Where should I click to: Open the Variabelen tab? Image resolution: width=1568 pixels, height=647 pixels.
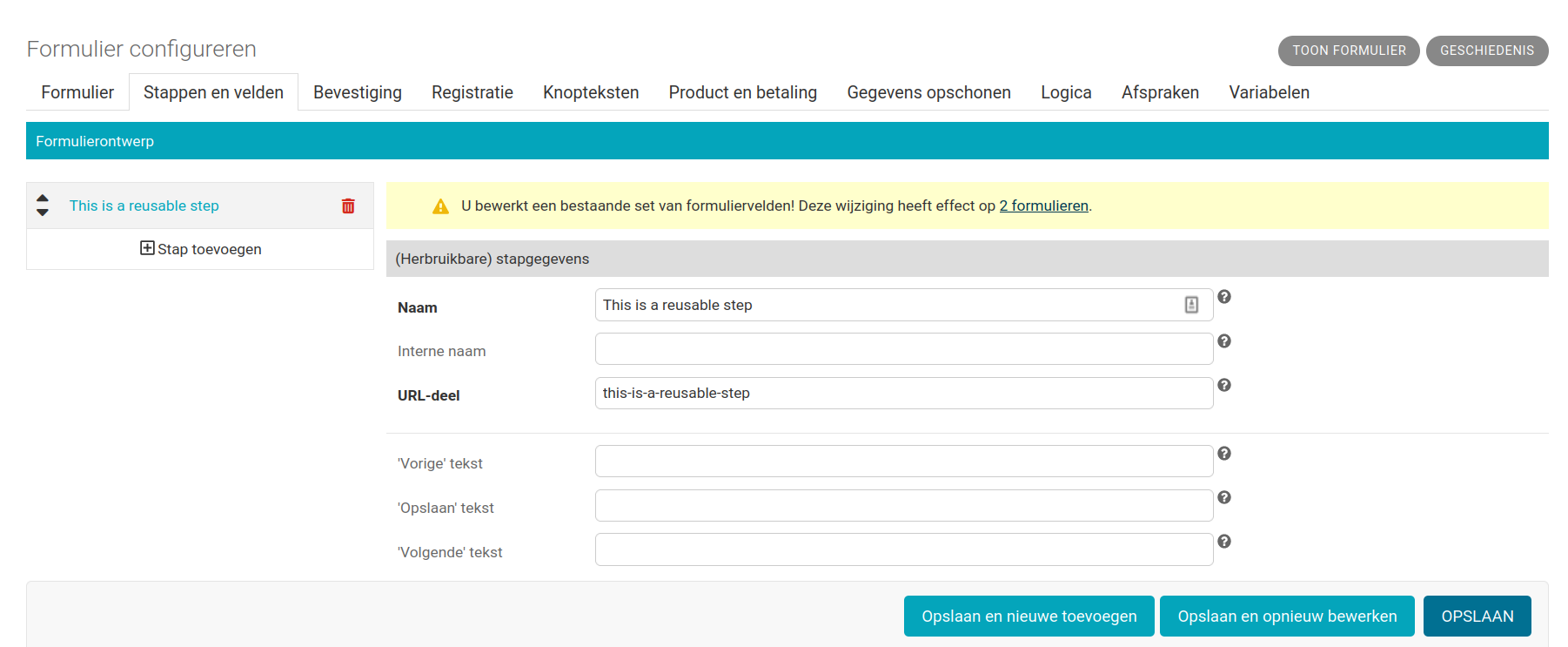(1269, 91)
